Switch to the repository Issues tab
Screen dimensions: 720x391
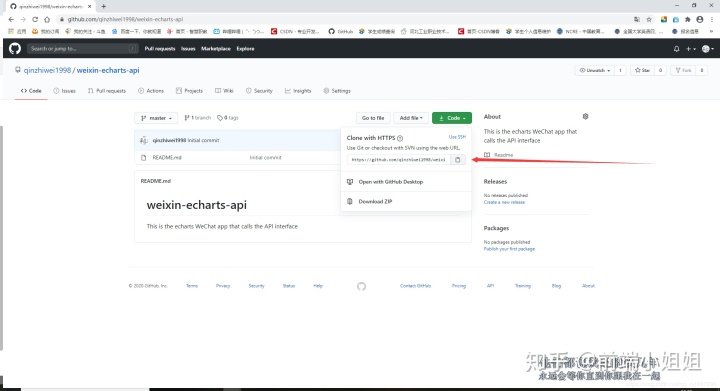64,91
